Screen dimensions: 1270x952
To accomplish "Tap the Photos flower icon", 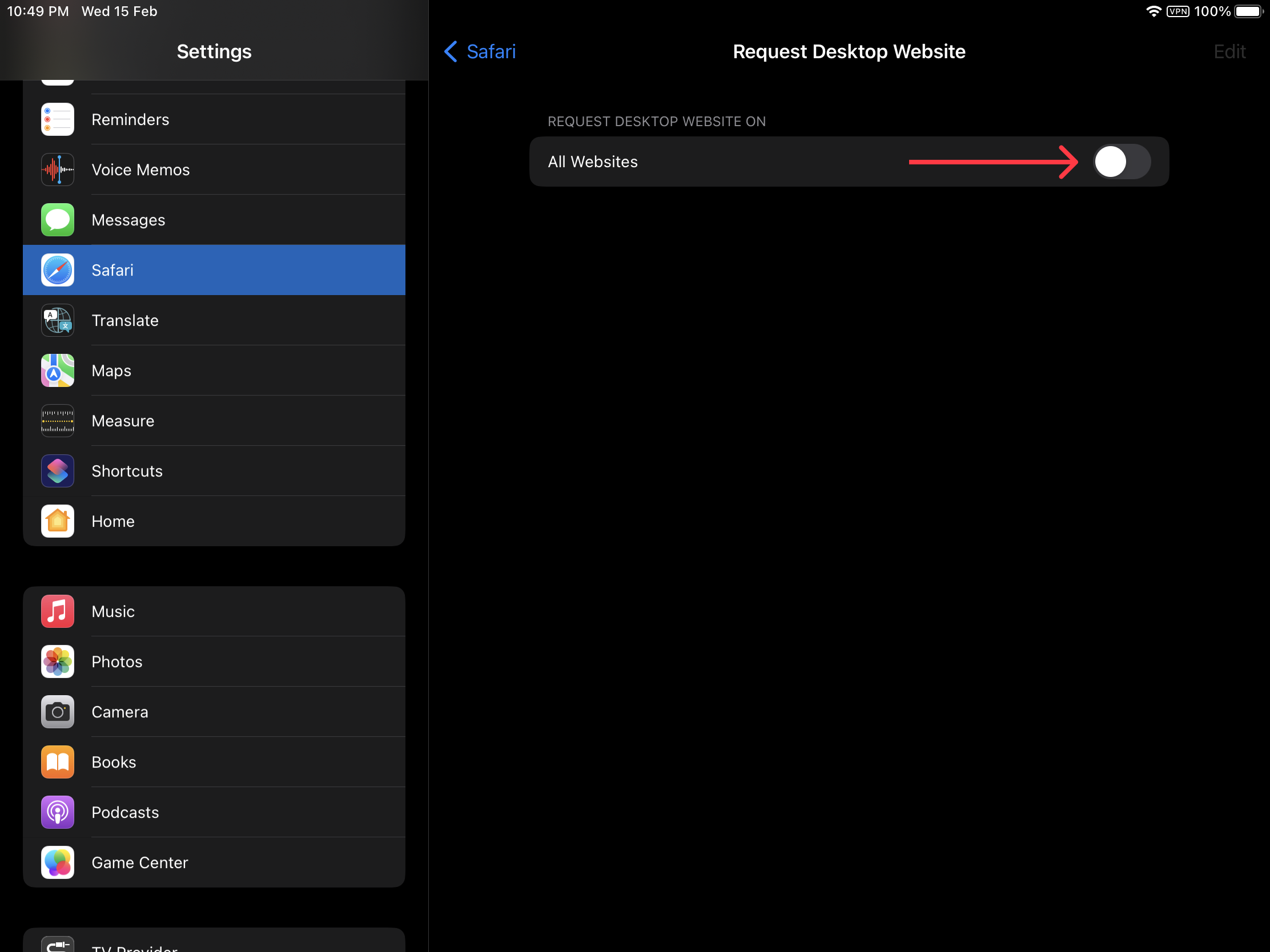I will pyautogui.click(x=58, y=661).
